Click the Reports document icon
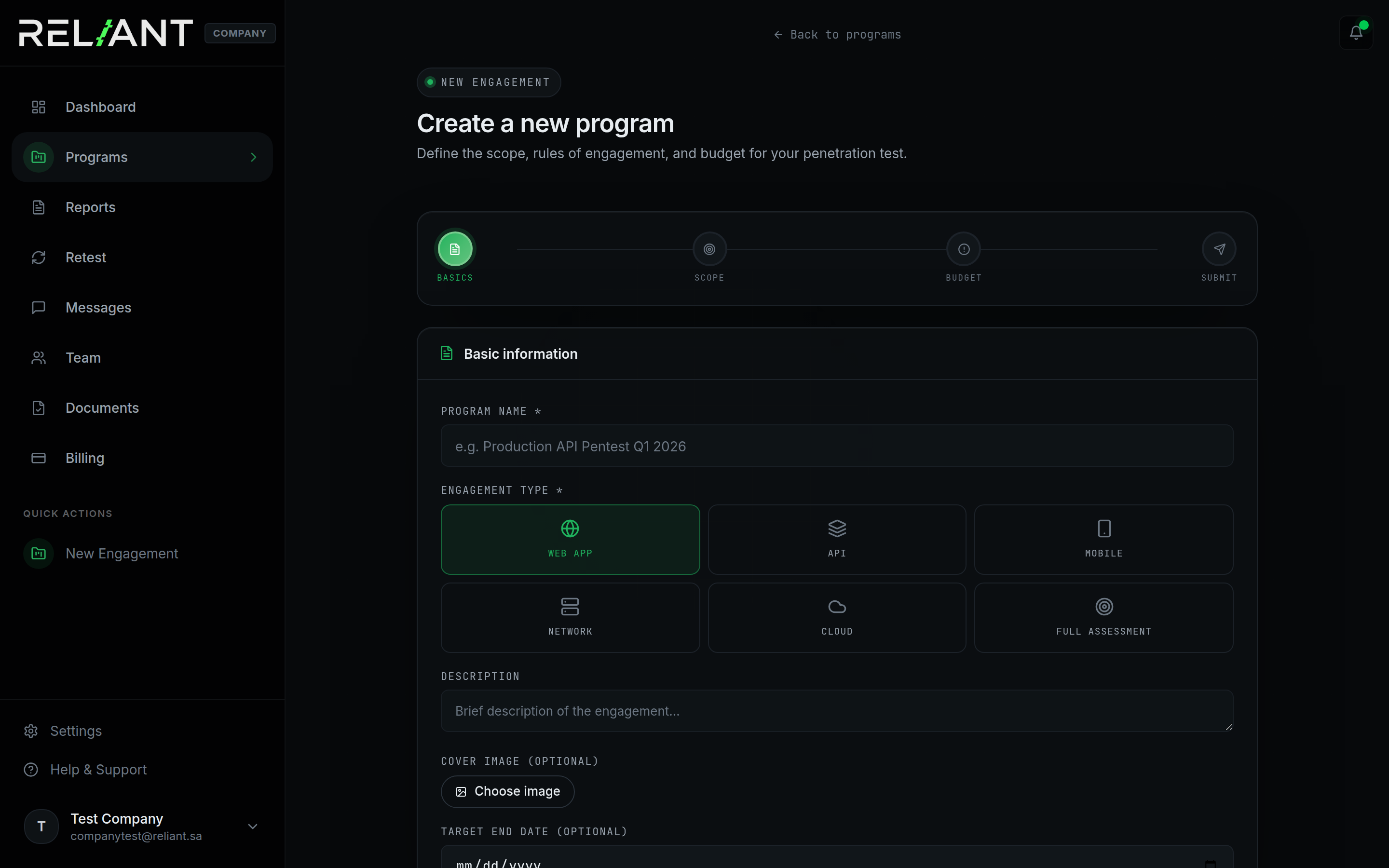 tap(39, 207)
